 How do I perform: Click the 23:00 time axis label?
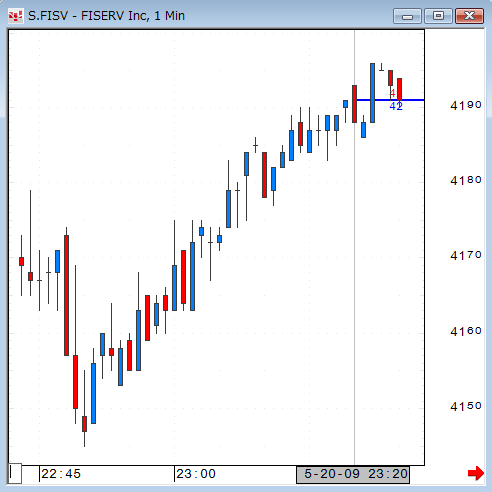(x=196, y=474)
